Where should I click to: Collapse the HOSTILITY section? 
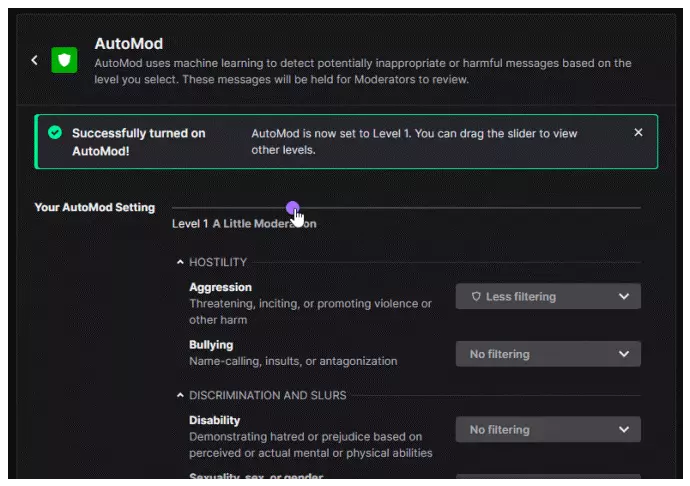[180, 262]
